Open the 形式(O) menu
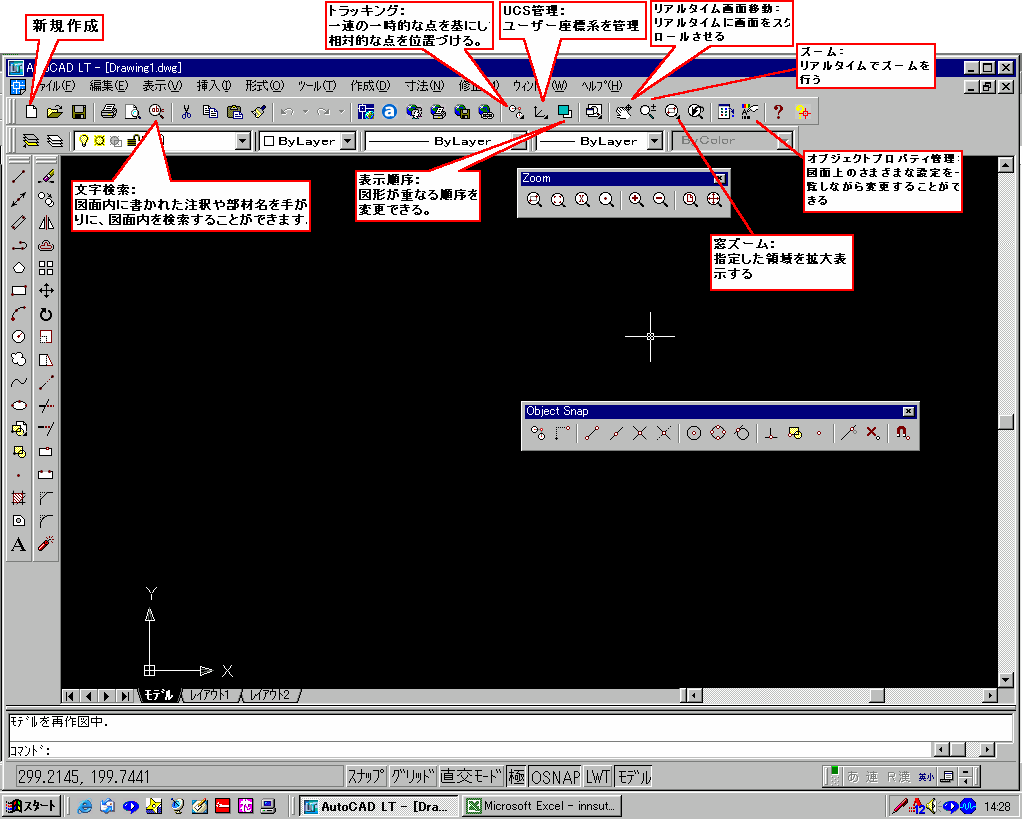 tap(264, 85)
